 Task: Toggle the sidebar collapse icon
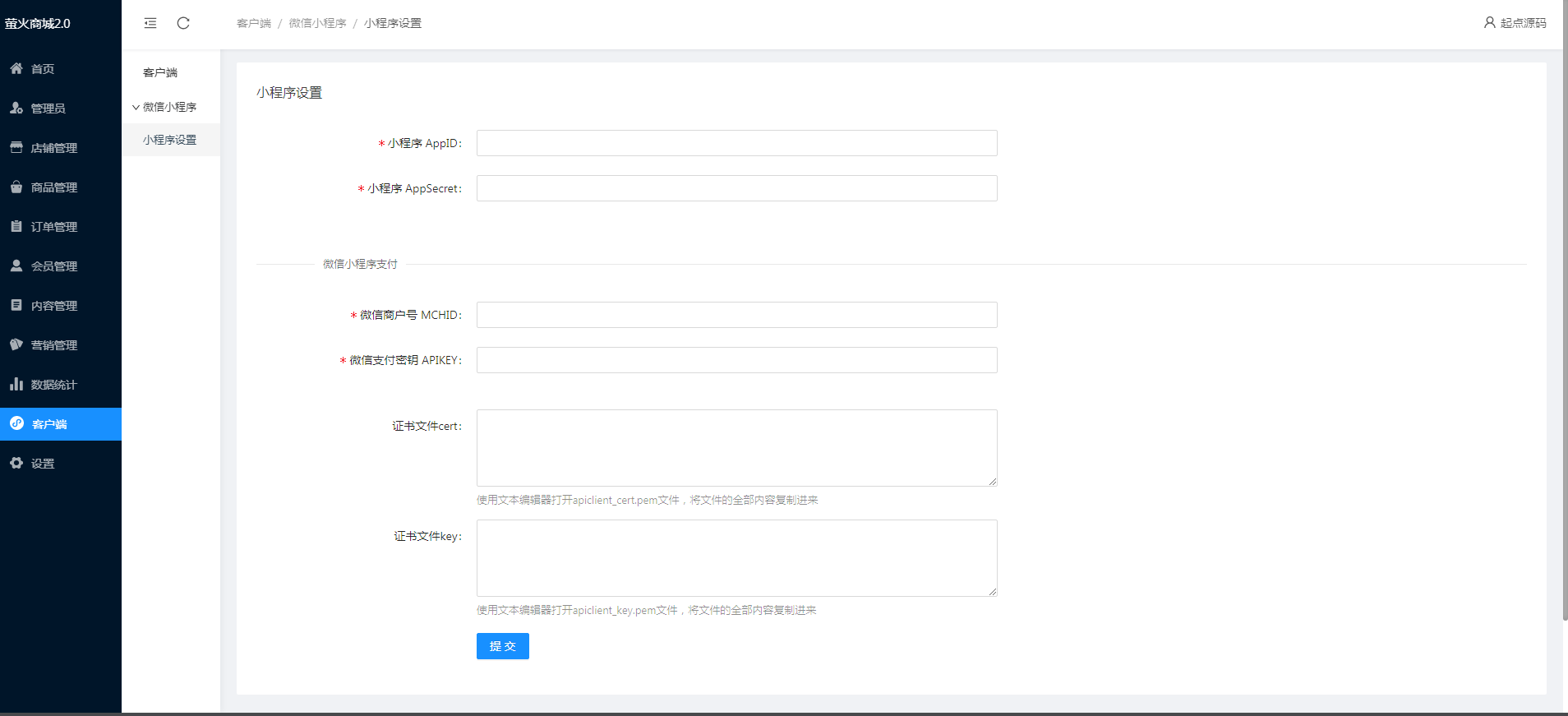(x=150, y=23)
